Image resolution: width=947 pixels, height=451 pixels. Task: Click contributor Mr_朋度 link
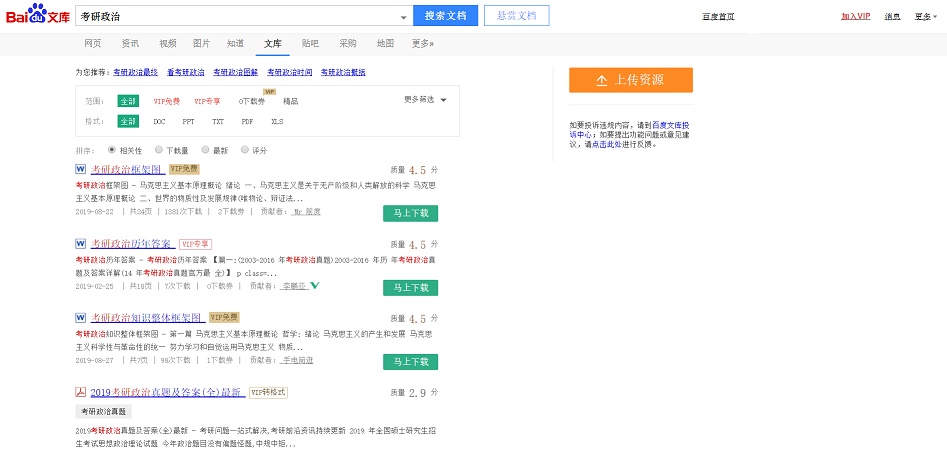point(306,212)
